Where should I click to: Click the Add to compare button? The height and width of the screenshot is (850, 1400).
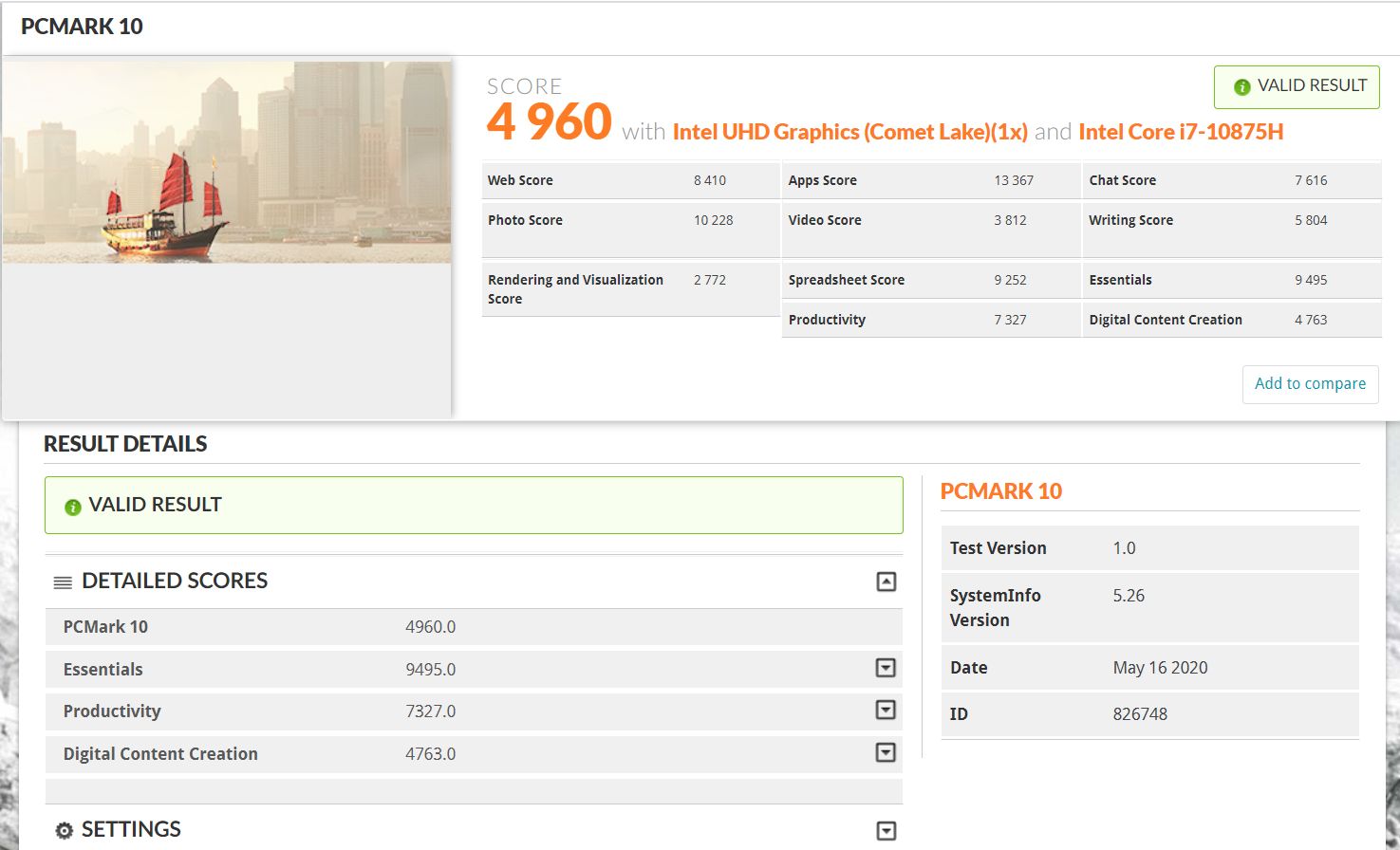point(1310,384)
